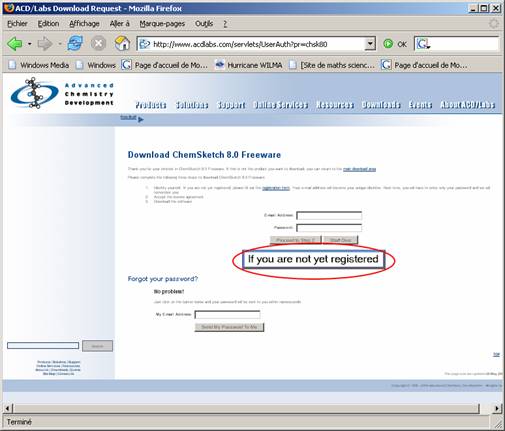
Task: Open first Page d'accueil de Mo... bookmark
Action: click(x=165, y=65)
